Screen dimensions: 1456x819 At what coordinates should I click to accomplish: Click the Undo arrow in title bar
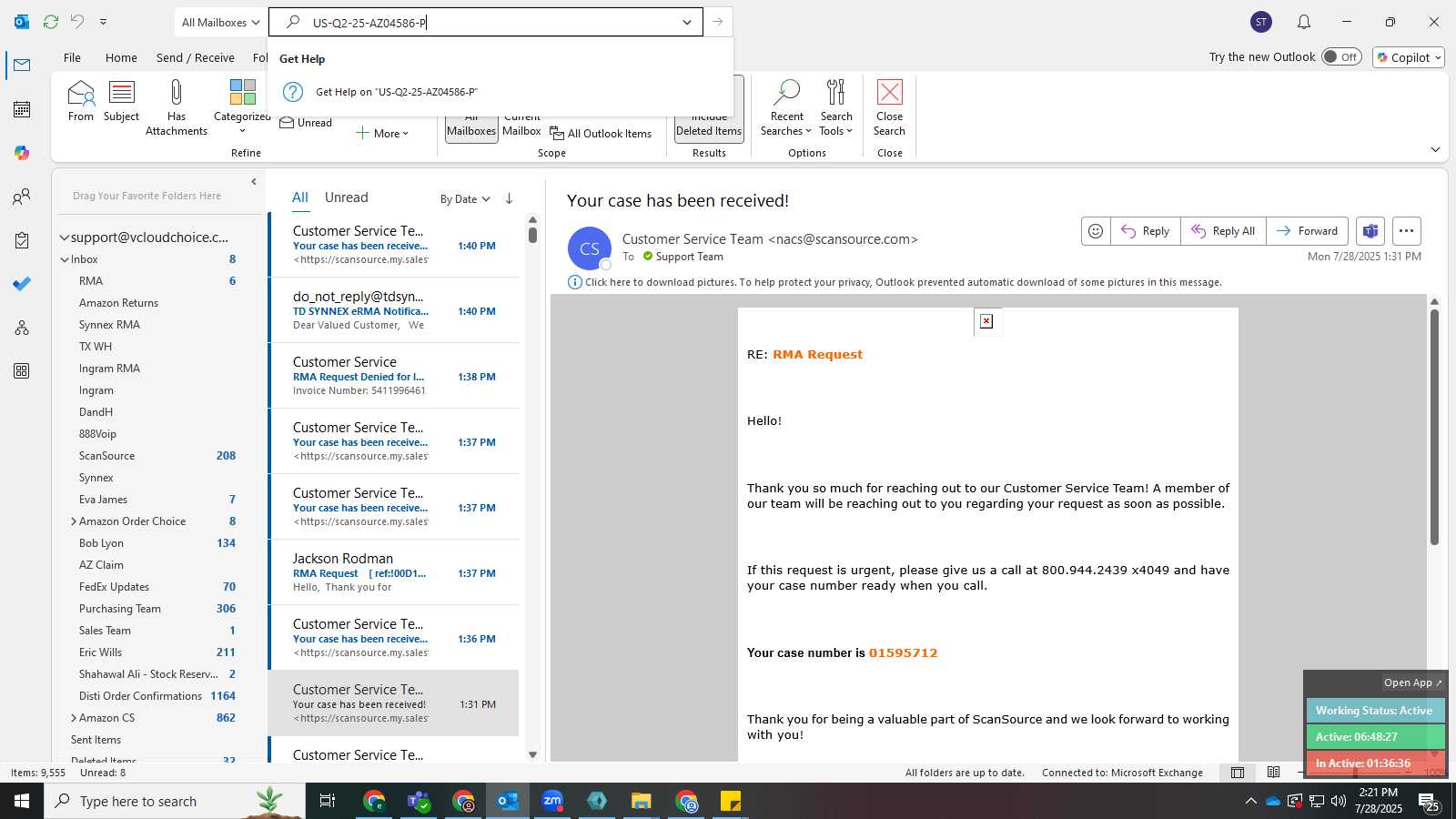pos(77,22)
